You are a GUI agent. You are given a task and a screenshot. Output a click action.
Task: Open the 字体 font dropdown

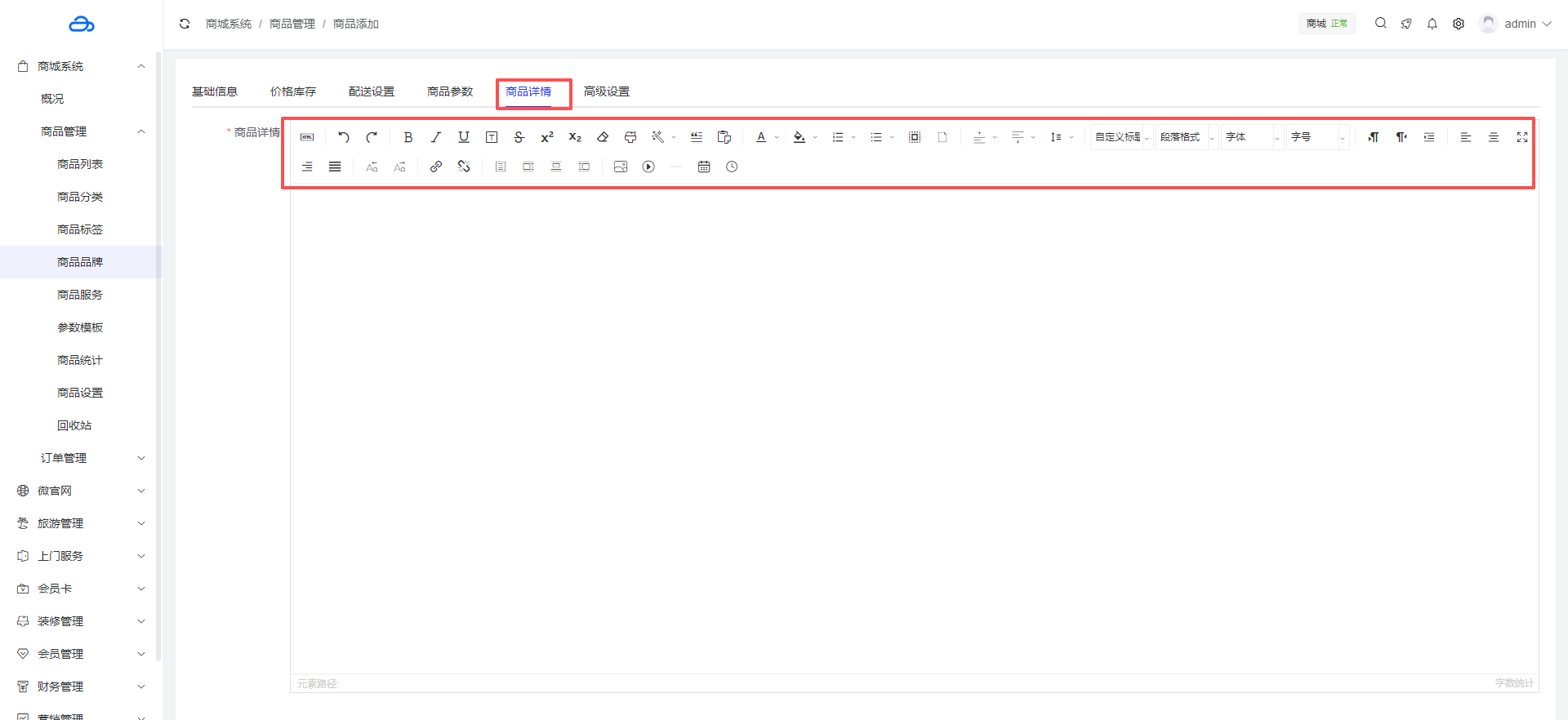1252,137
